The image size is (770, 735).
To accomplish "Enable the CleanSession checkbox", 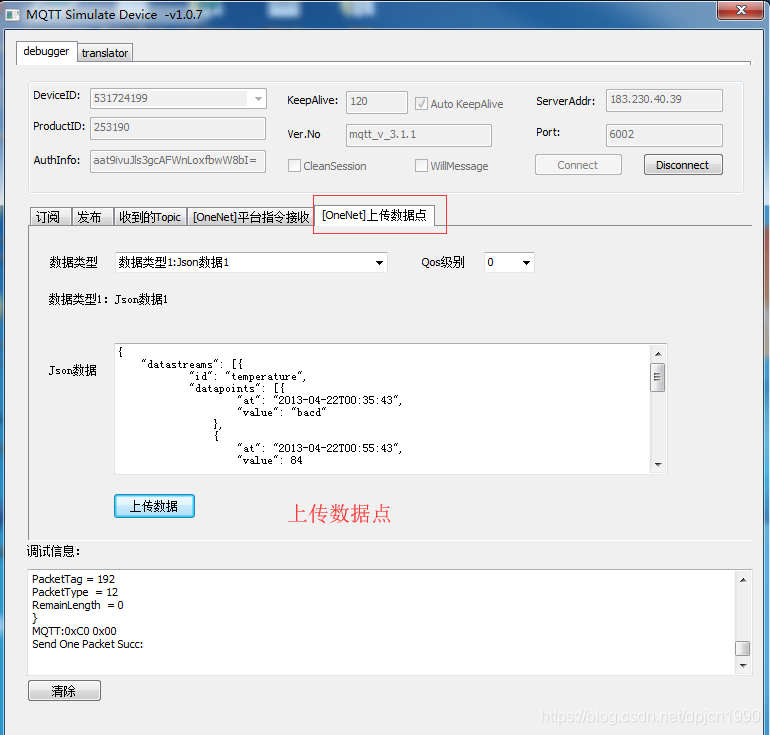I will coord(294,166).
